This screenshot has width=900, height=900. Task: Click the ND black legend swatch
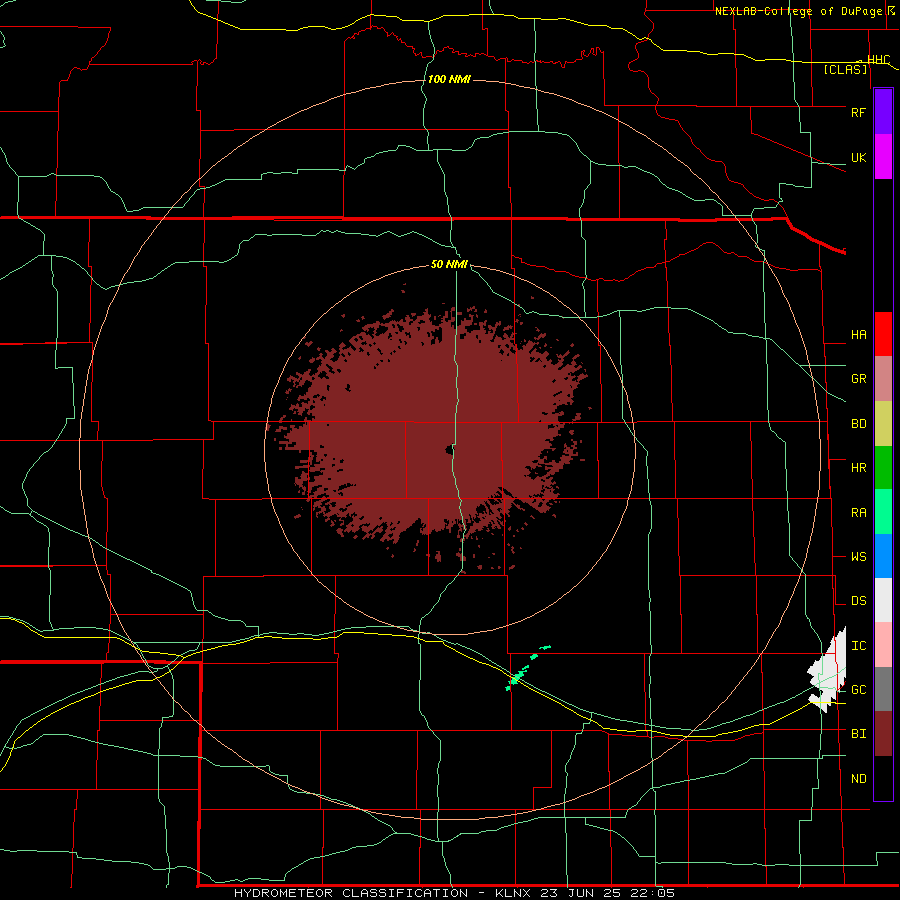coord(883,778)
